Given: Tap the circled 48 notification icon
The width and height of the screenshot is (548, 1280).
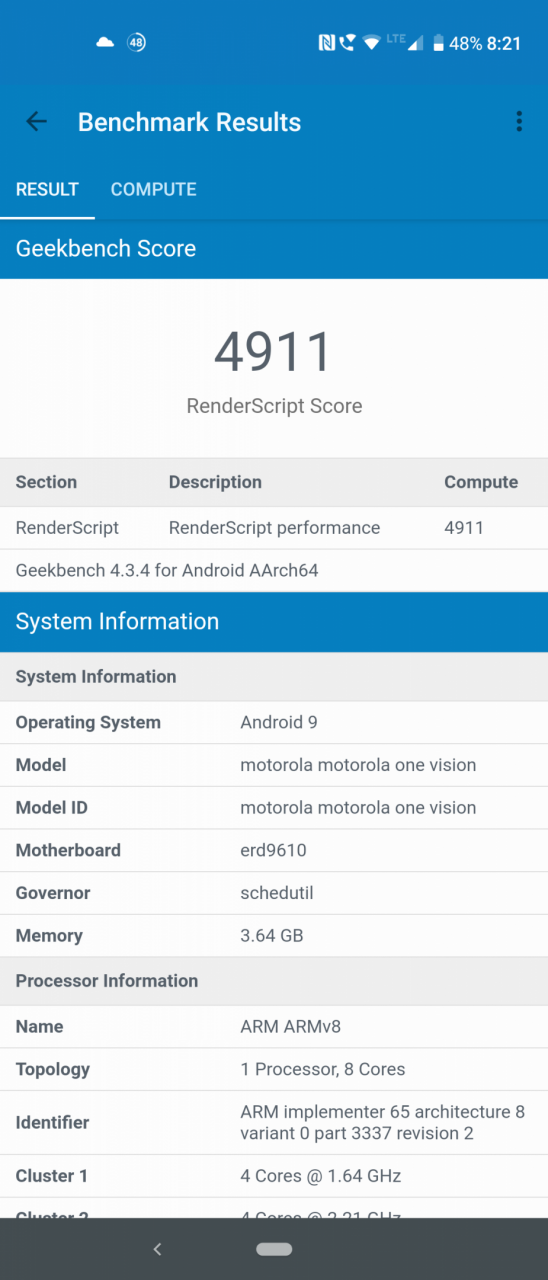Looking at the screenshot, I should pyautogui.click(x=136, y=43).
